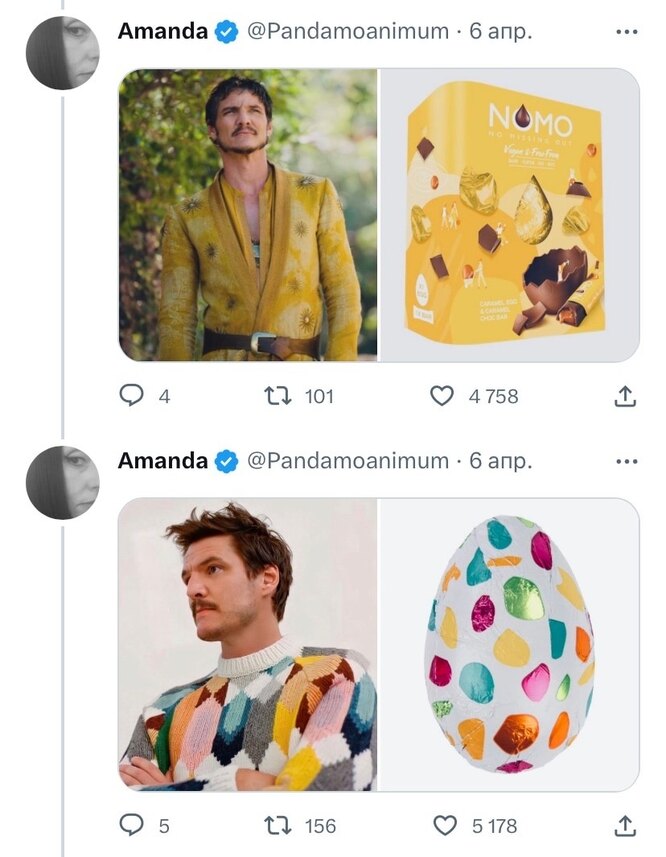Open photo of man in patchwork sweater
This screenshot has width=666, height=857.
click(248, 645)
